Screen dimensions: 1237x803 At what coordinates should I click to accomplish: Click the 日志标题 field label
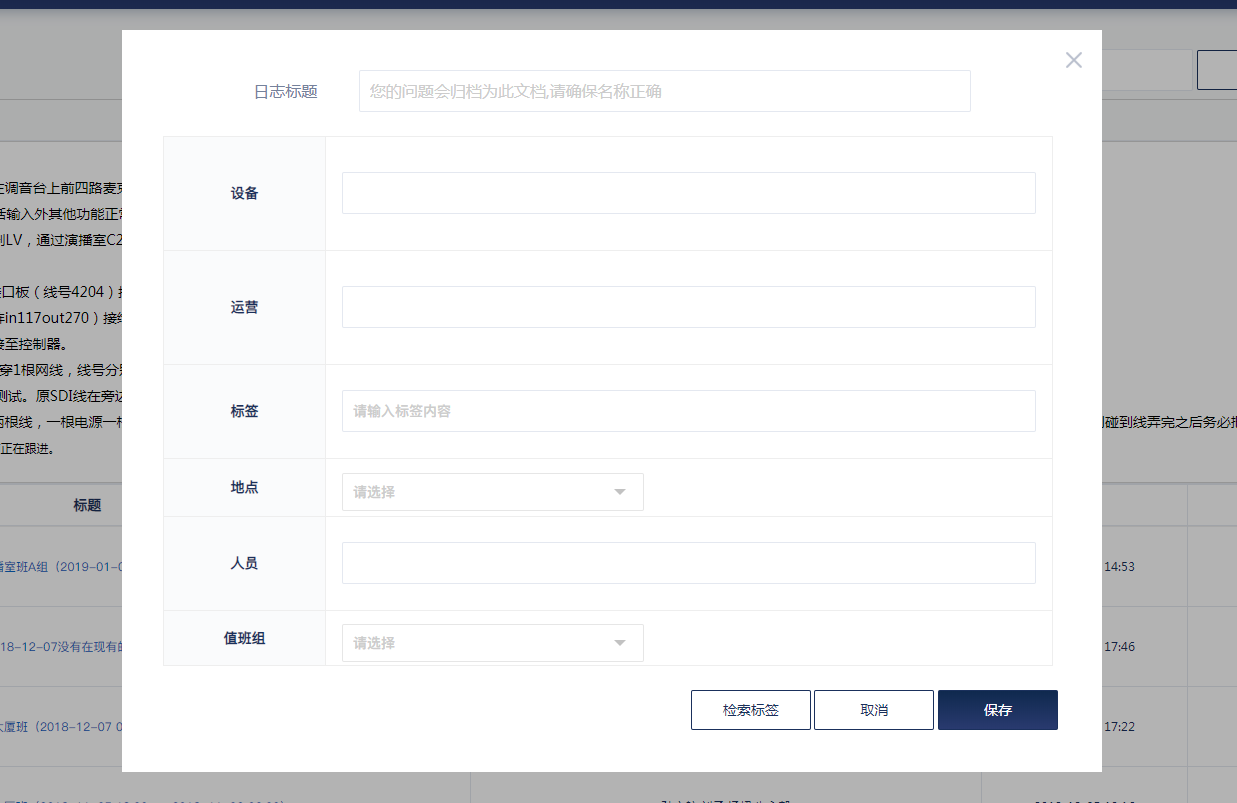pyautogui.click(x=285, y=91)
